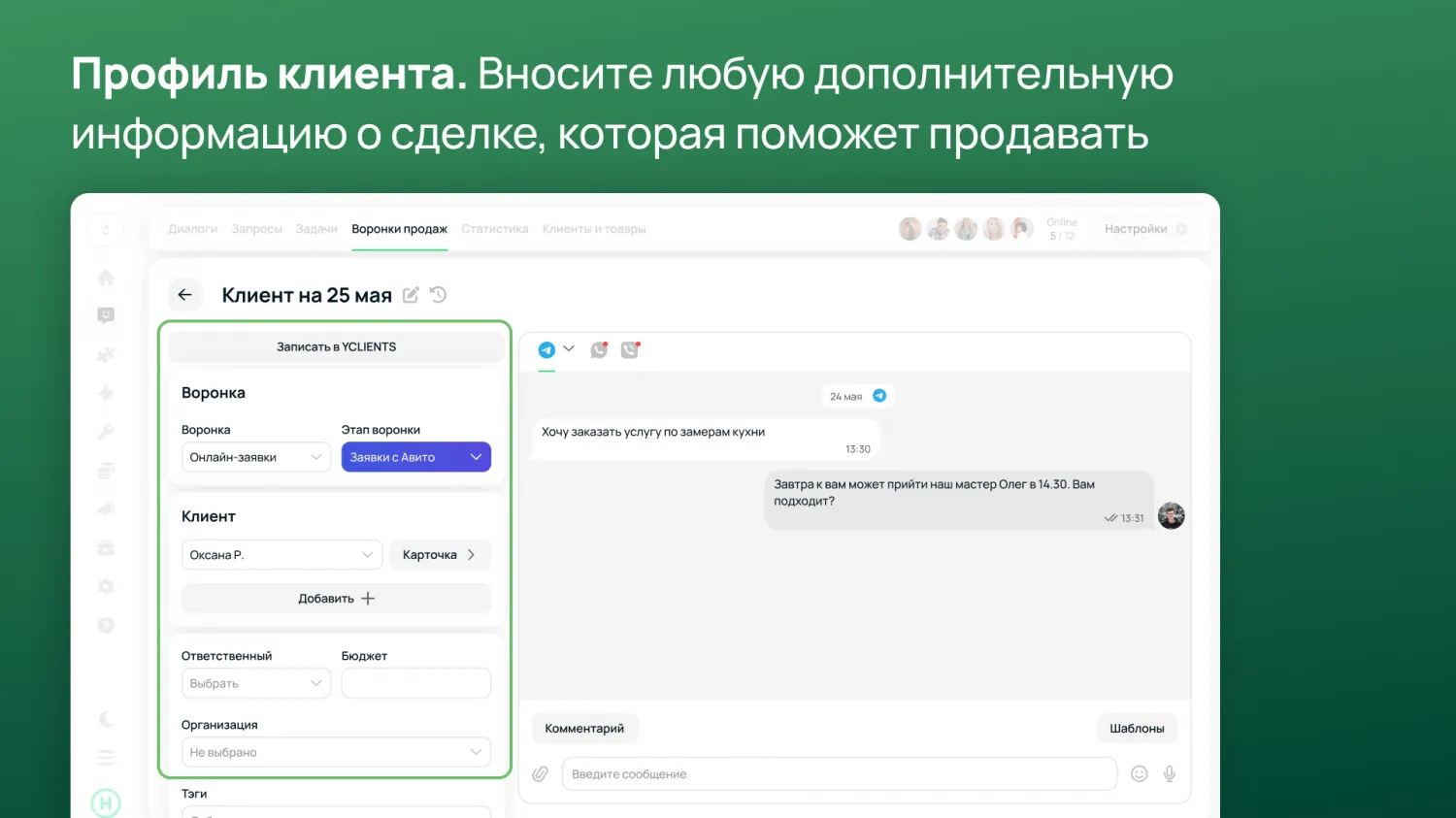Image resolution: width=1456 pixels, height=818 pixels.
Task: Open the home icon in the left sidebar
Action: (x=106, y=278)
